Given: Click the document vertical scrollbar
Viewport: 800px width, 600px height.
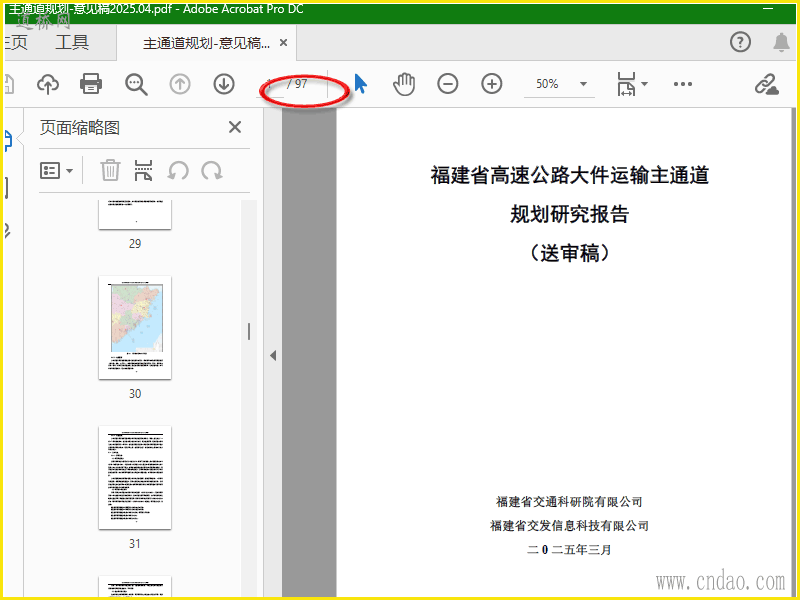Looking at the screenshot, I should (793, 352).
